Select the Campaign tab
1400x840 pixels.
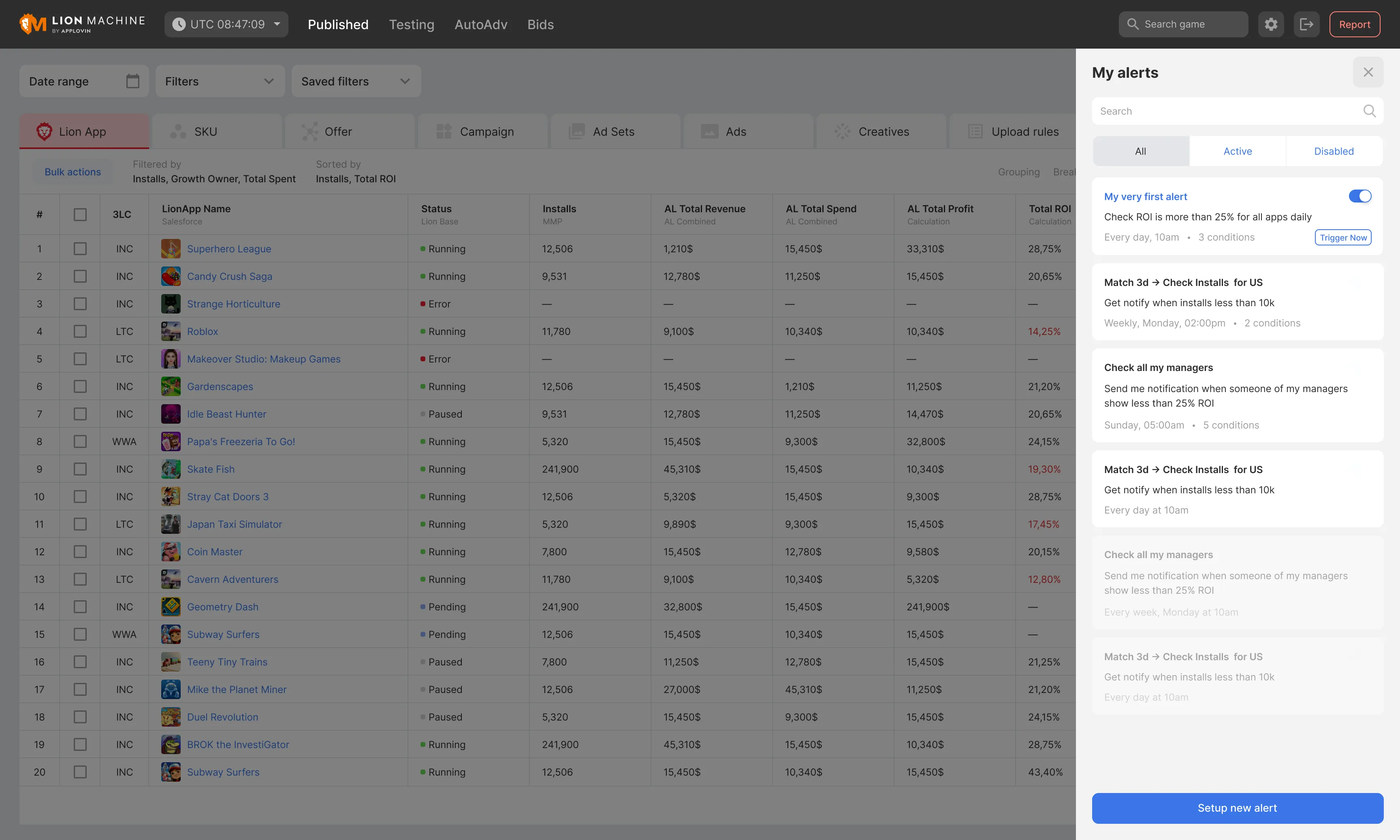pos(483,131)
